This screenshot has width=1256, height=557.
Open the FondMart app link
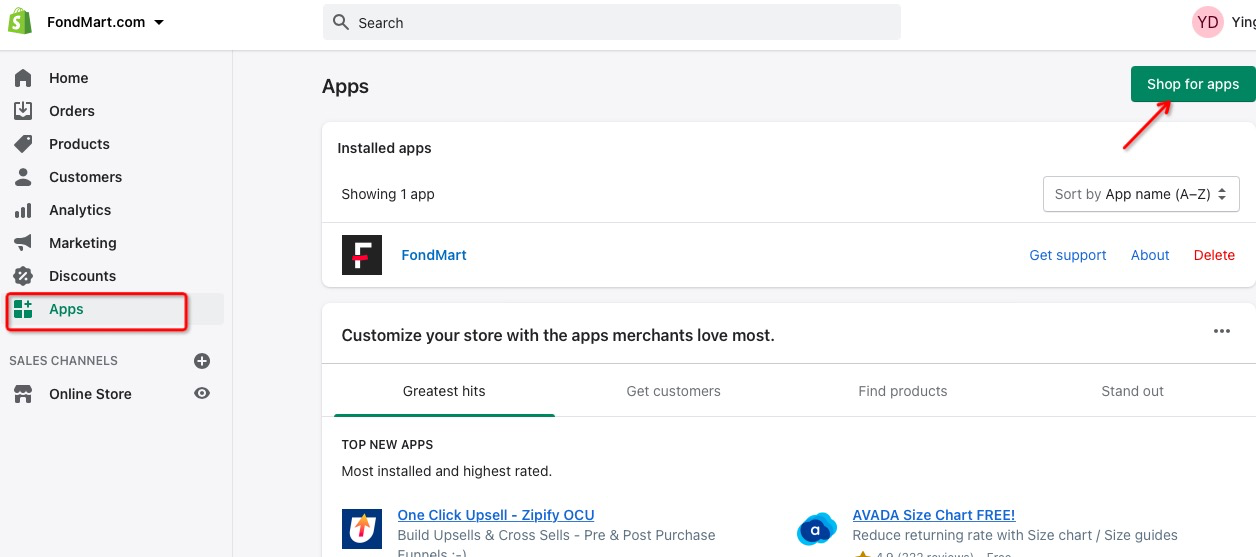coord(434,255)
